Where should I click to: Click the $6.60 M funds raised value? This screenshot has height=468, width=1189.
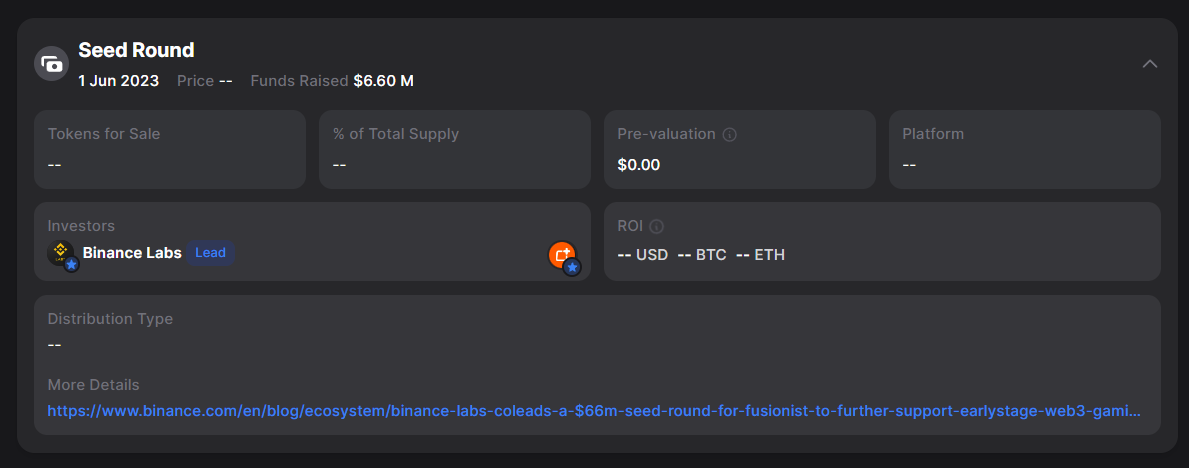(384, 81)
